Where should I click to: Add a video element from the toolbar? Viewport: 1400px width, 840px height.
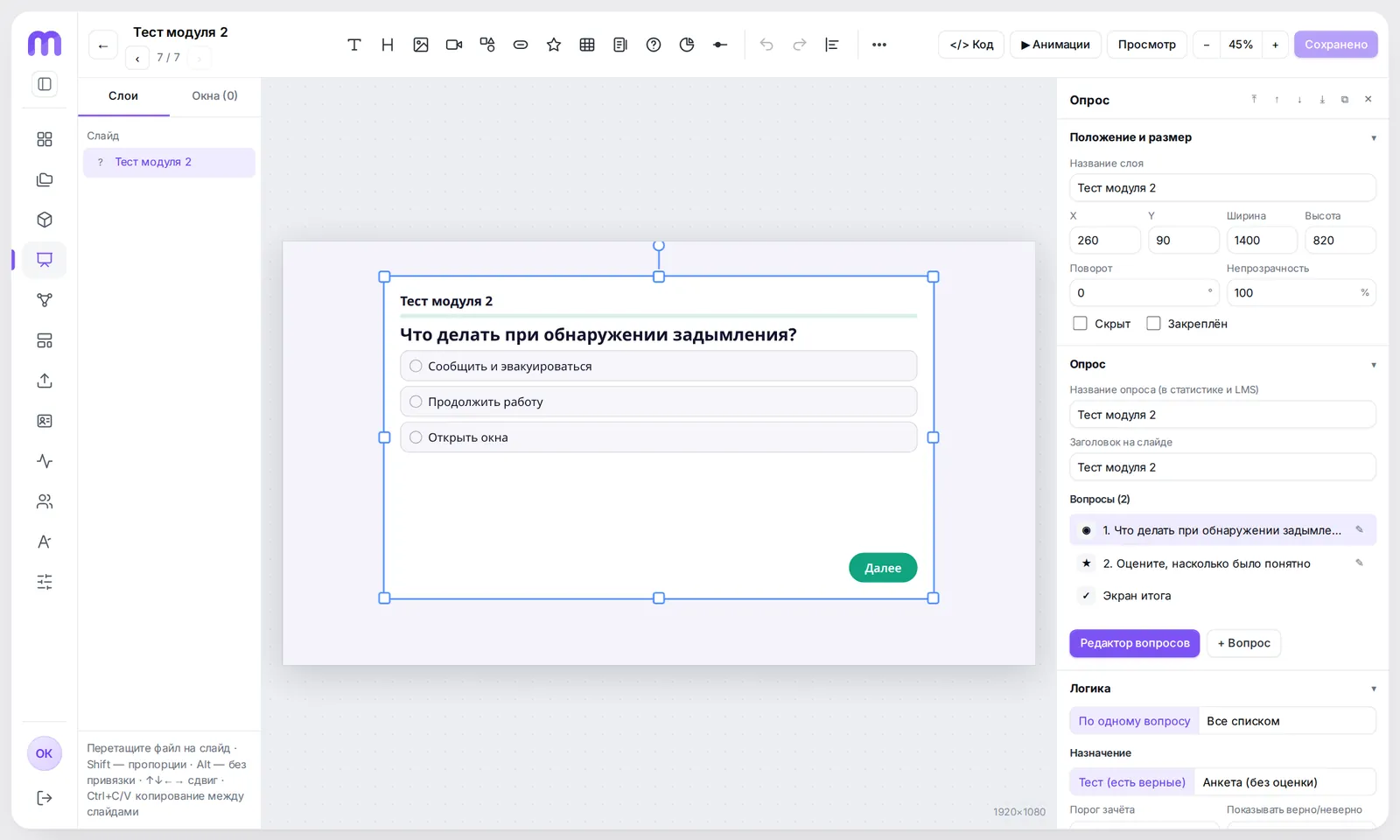pos(454,45)
